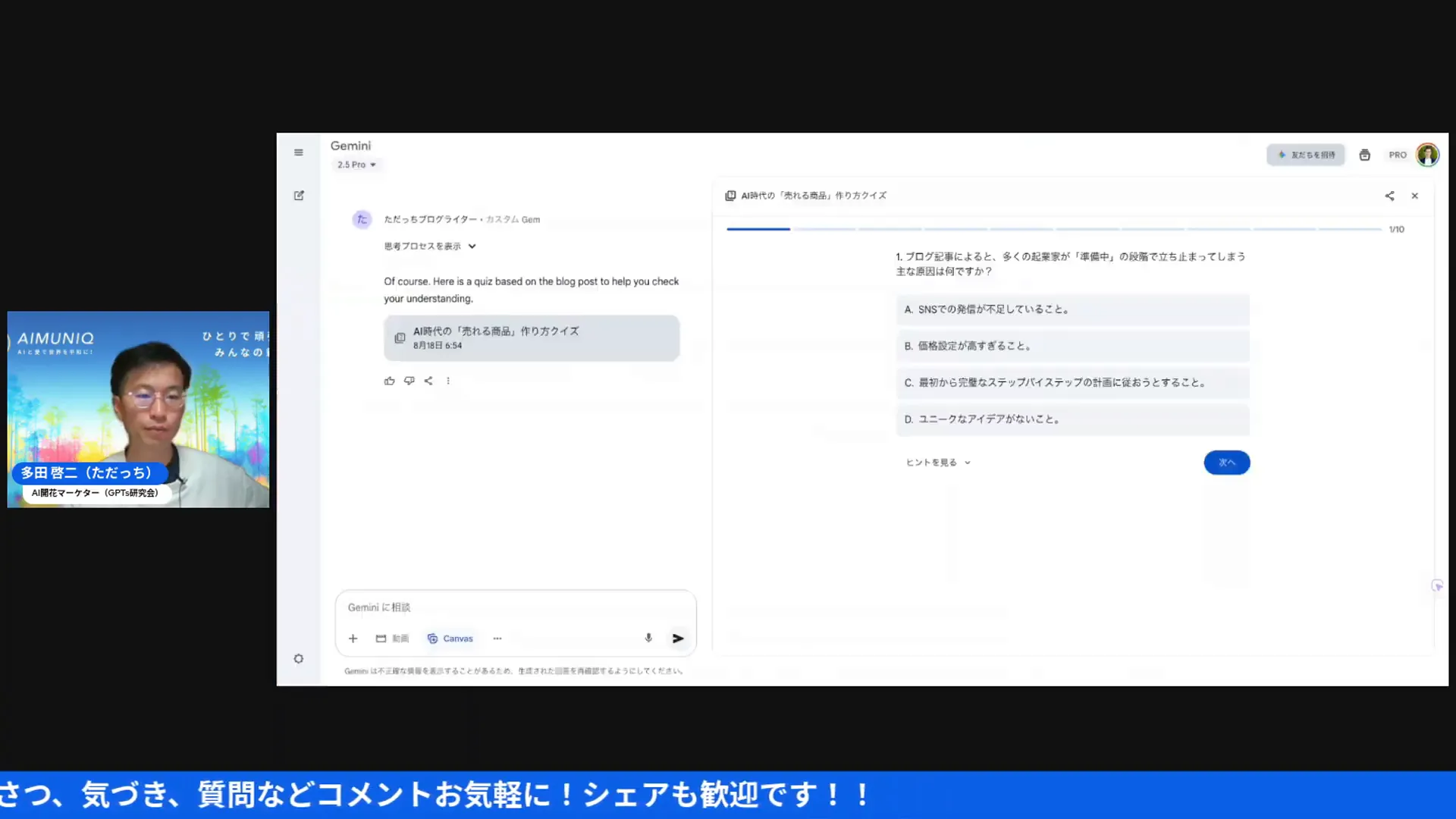
Task: Click question 1 text ブログ記事によると
Action: (1071, 264)
